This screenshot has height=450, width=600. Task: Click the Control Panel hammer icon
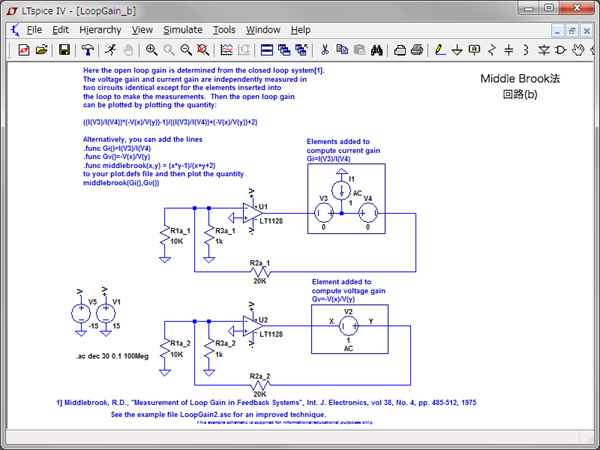(88, 49)
